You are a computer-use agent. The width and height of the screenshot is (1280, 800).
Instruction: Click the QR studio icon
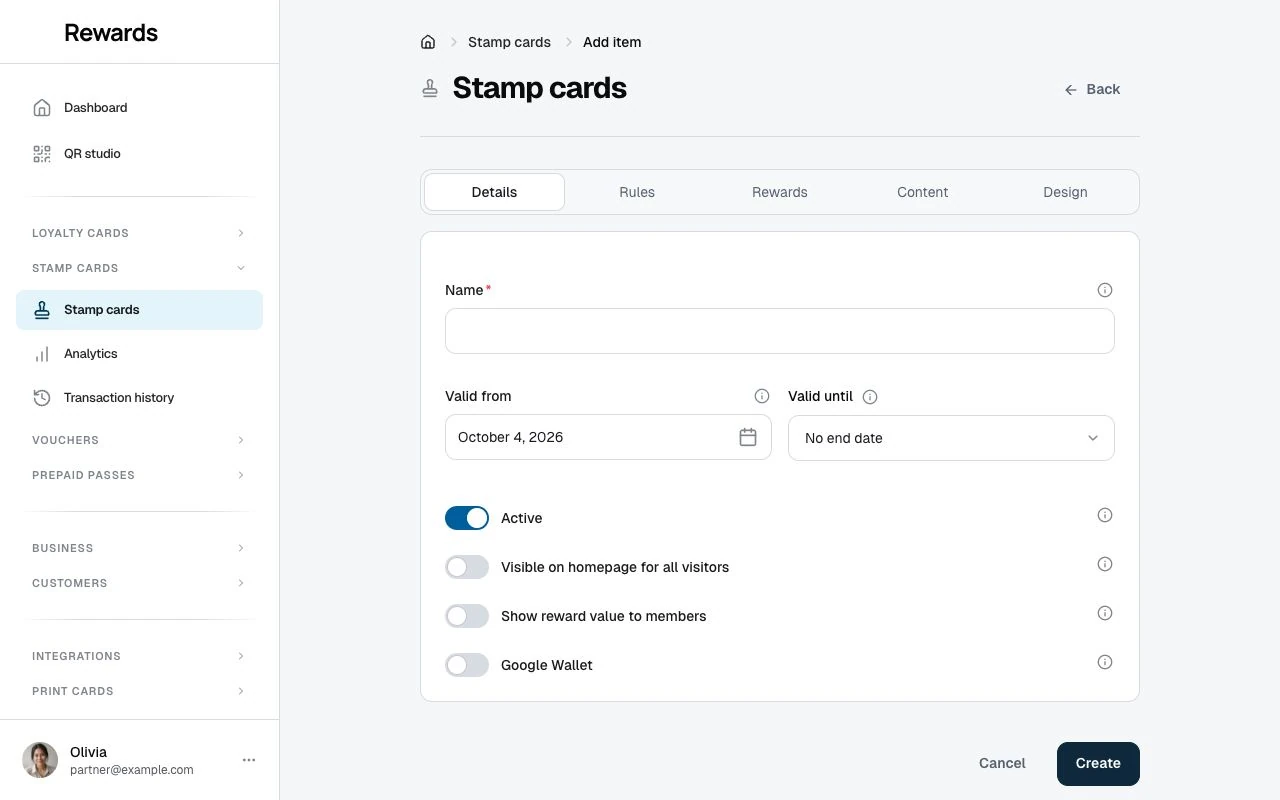[x=42, y=154]
